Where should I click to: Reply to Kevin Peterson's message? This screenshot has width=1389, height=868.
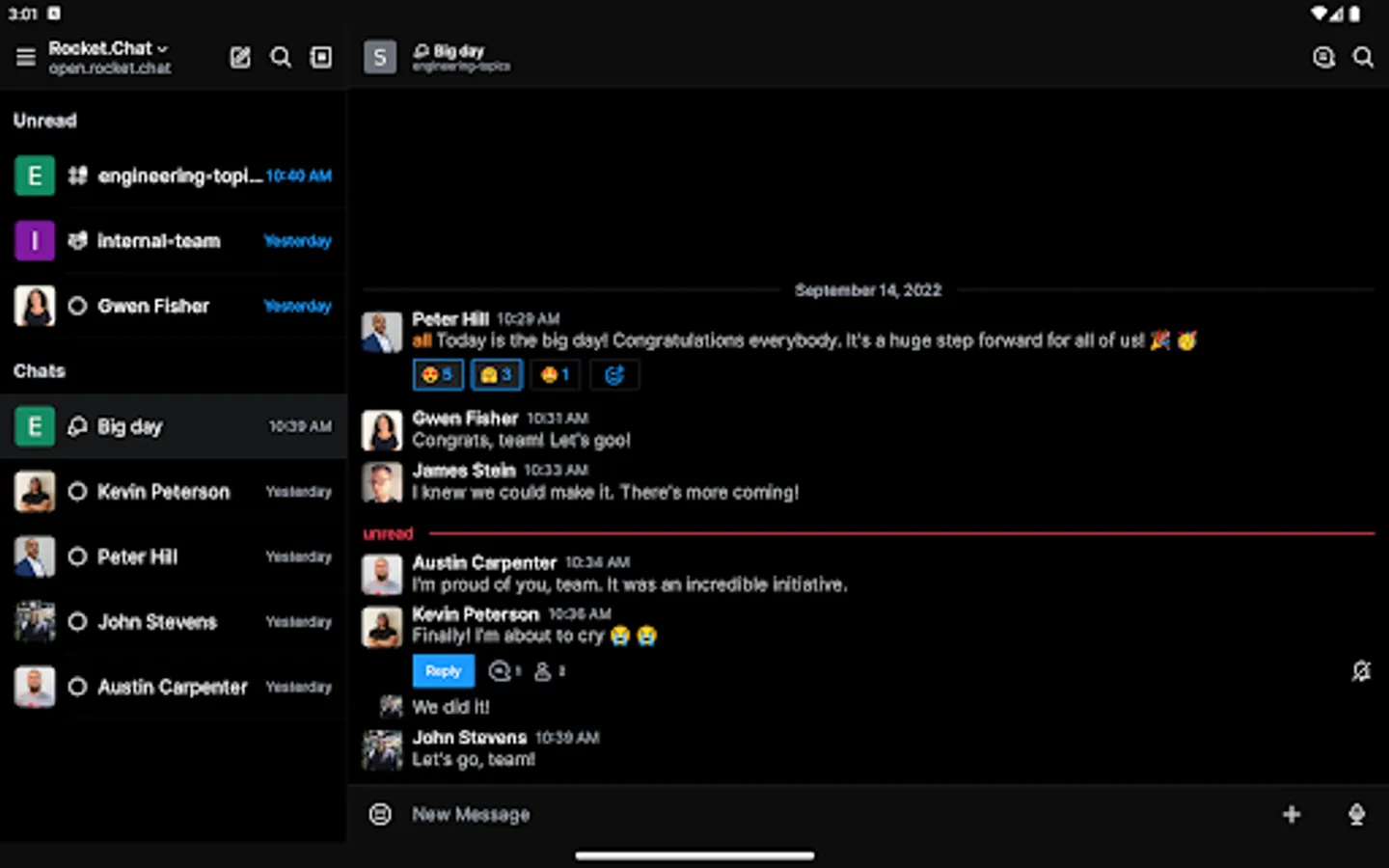click(x=444, y=671)
